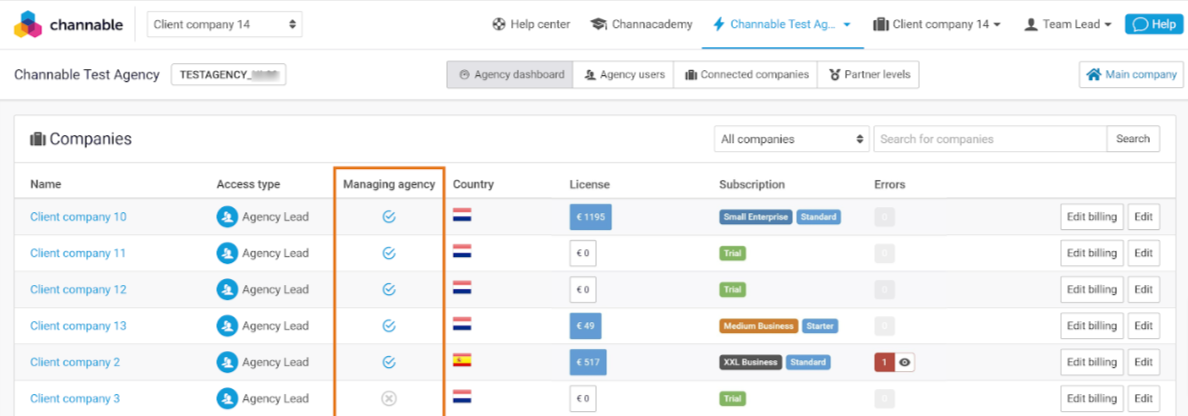Open the Partner levels tab
Viewport: 1188px width, 416px height.
click(869, 75)
